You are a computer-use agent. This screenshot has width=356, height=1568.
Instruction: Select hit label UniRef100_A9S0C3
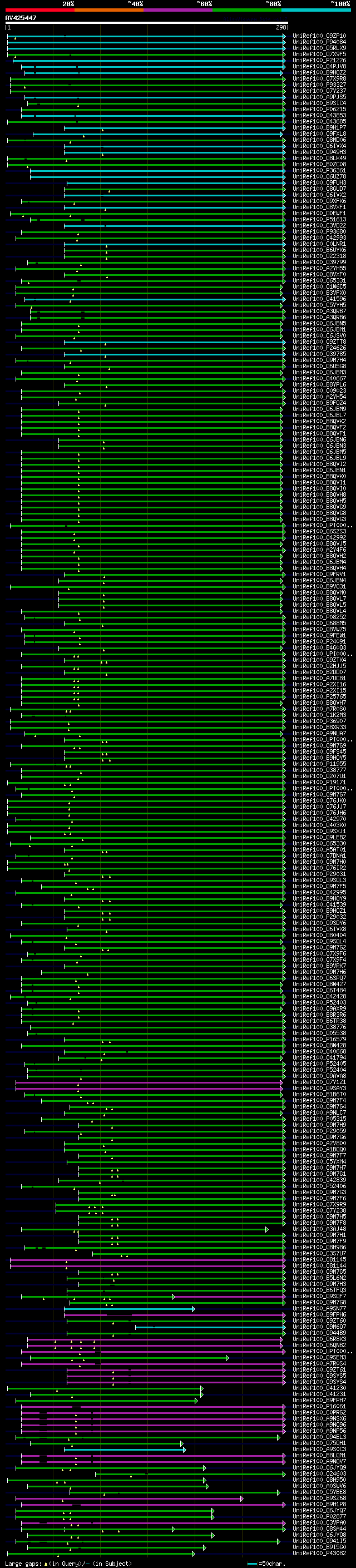pyautogui.click(x=319, y=1450)
